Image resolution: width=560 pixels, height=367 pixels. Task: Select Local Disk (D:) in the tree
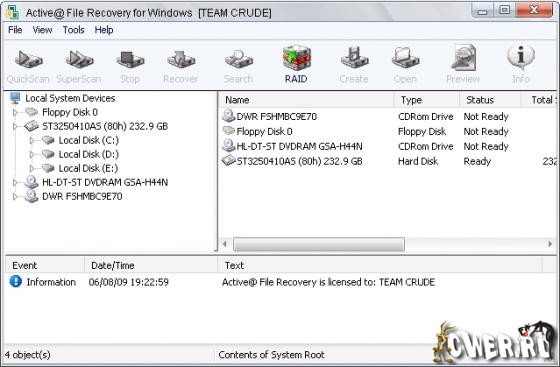click(89, 155)
